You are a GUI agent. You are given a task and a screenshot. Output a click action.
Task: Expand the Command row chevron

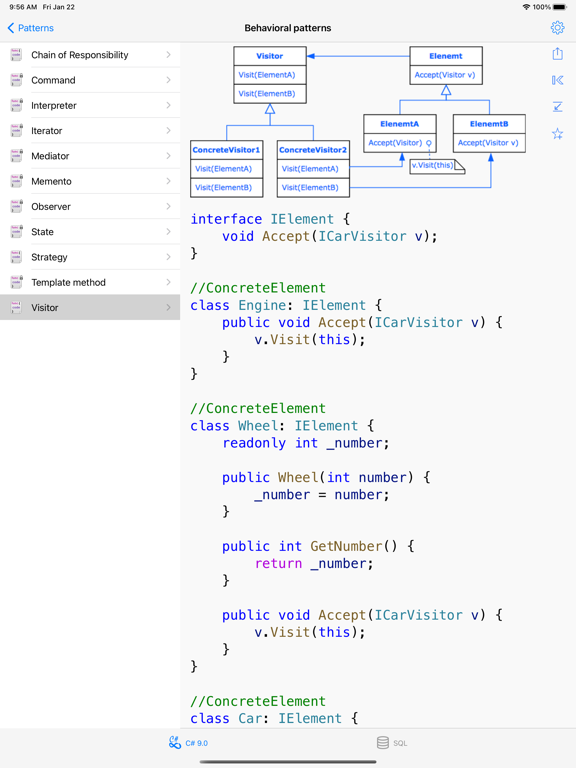coord(168,80)
